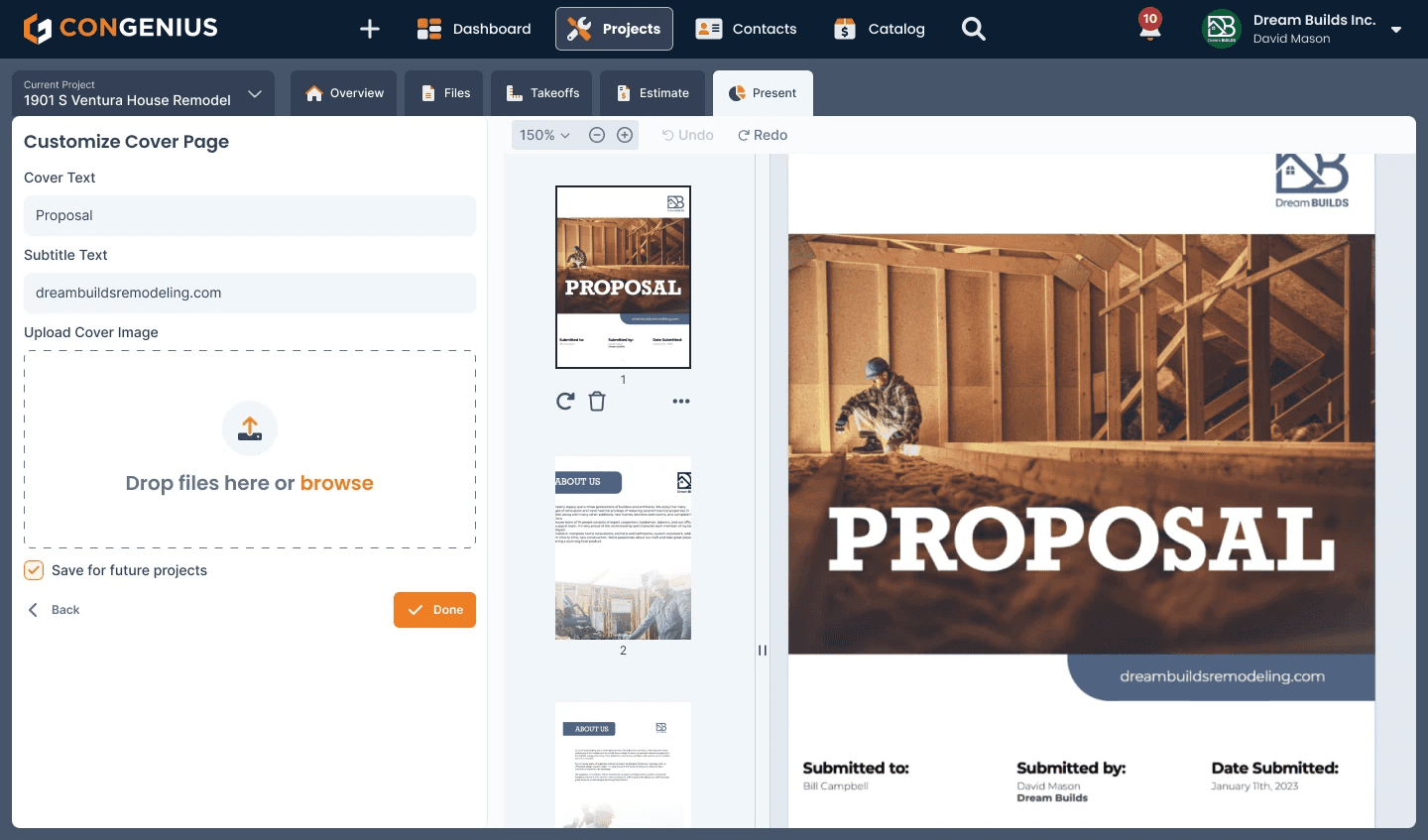1428x840 pixels.
Task: Open the zoom level 150% dropdown
Action: coord(543,134)
